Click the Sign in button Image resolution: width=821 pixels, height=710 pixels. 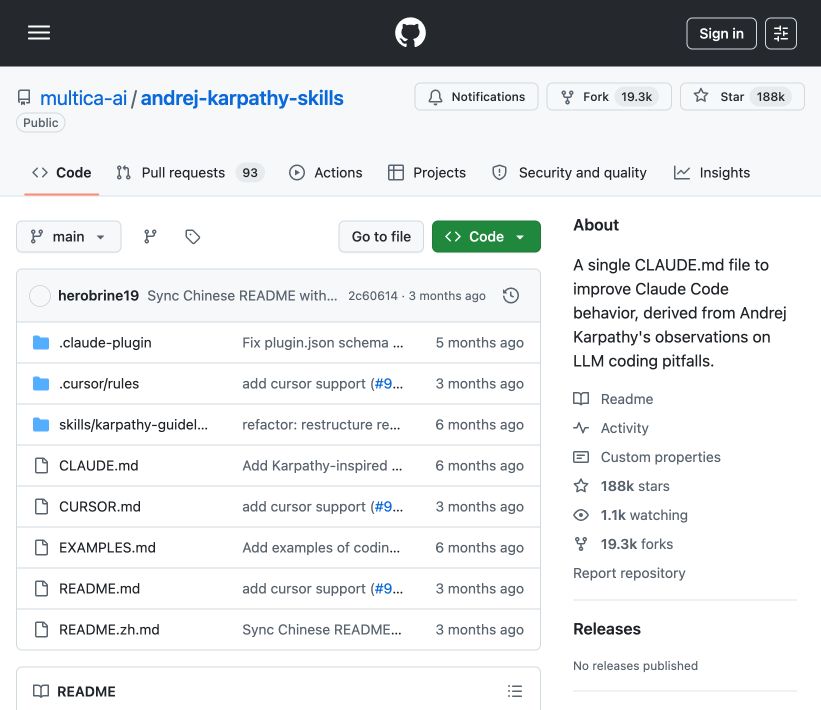721,34
